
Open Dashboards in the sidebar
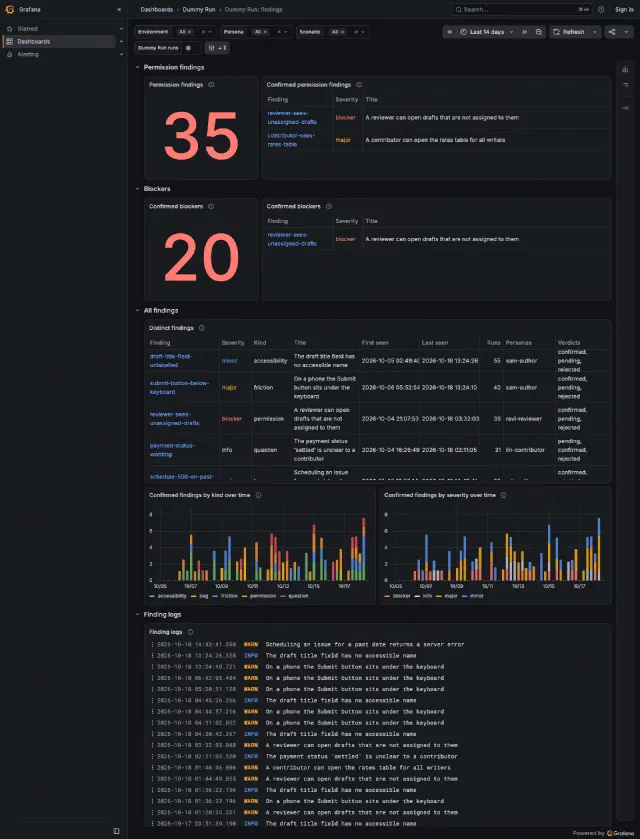click(x=34, y=41)
